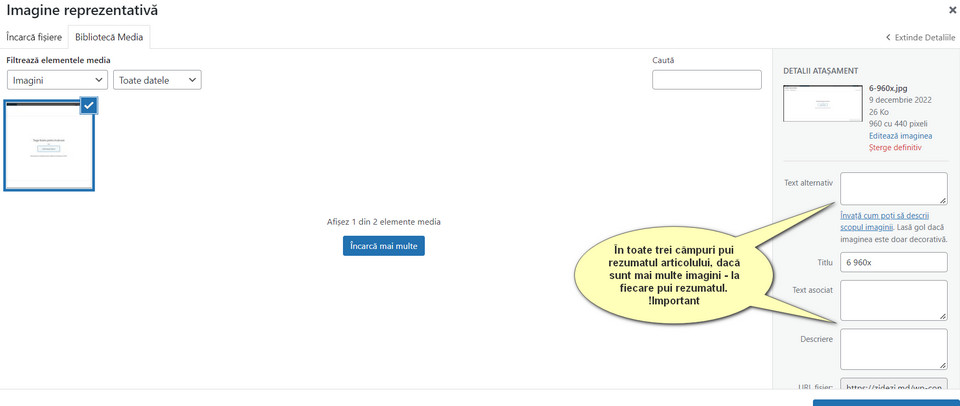Viewport: 960px width, 406px height.
Task: Select the URL fișier field
Action: [893, 387]
